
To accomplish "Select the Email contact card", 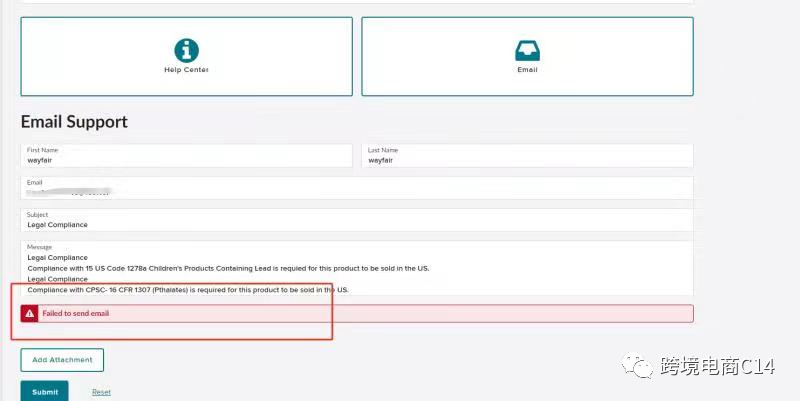I will point(527,56).
